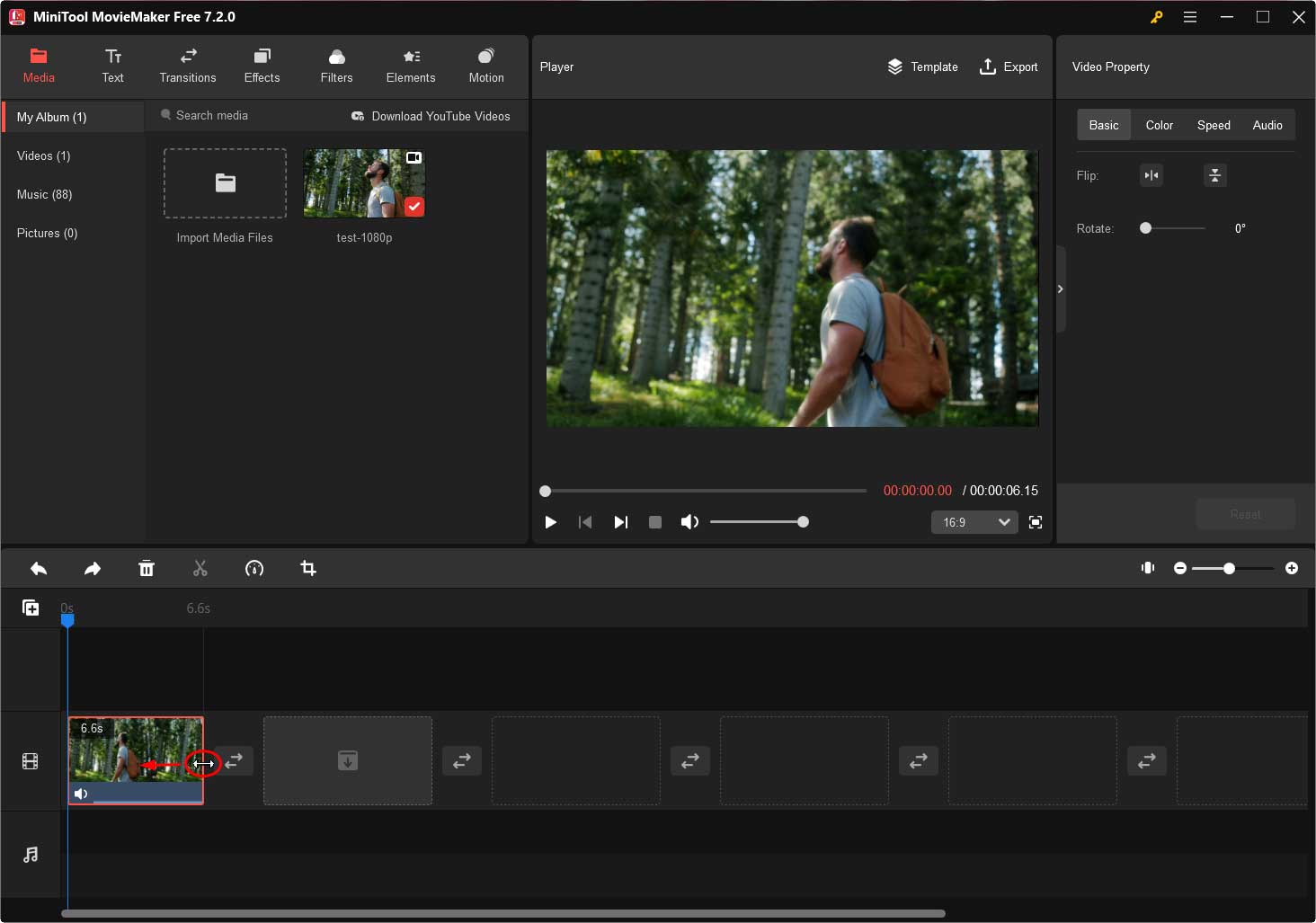Click the Crop icon
The width and height of the screenshot is (1316, 923).
pyautogui.click(x=308, y=568)
